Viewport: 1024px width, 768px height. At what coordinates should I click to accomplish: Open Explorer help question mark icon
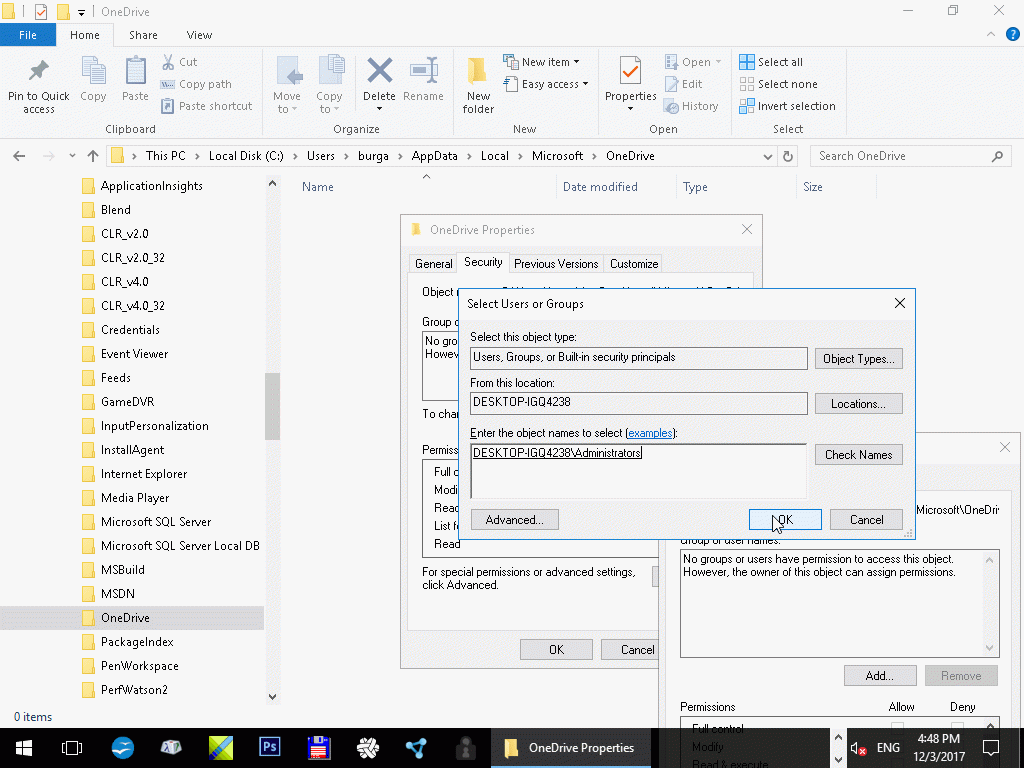click(1012, 35)
